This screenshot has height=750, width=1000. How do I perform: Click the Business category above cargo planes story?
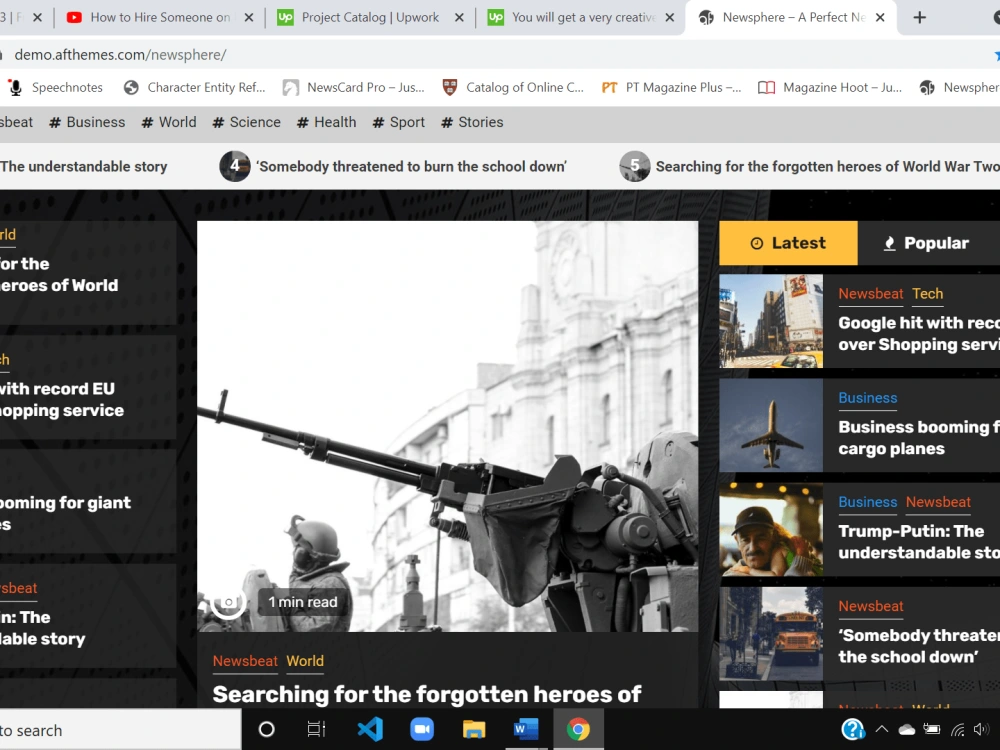click(x=867, y=397)
